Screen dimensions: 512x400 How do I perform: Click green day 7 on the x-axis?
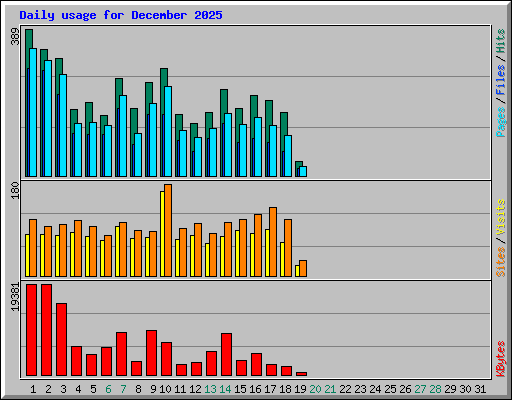123,389
